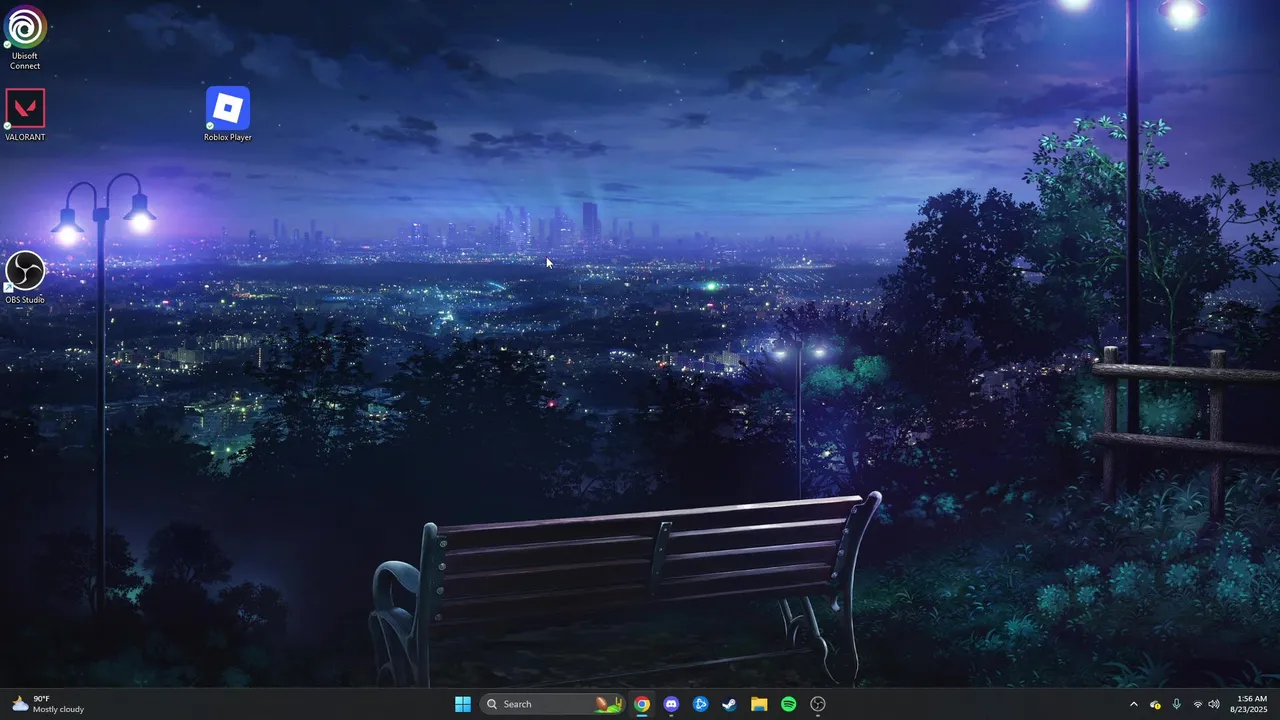
Task: Click the microphone tray icon
Action: [x=1177, y=704]
